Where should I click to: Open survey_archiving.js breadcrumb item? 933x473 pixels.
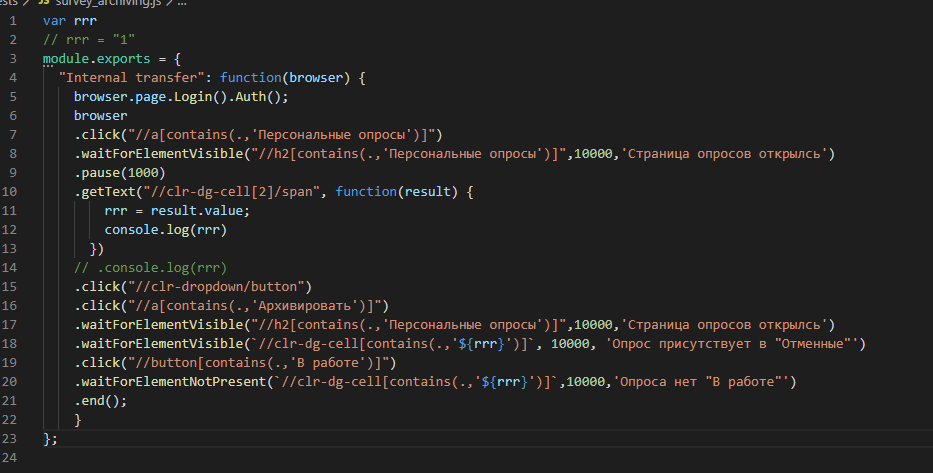click(x=108, y=2)
